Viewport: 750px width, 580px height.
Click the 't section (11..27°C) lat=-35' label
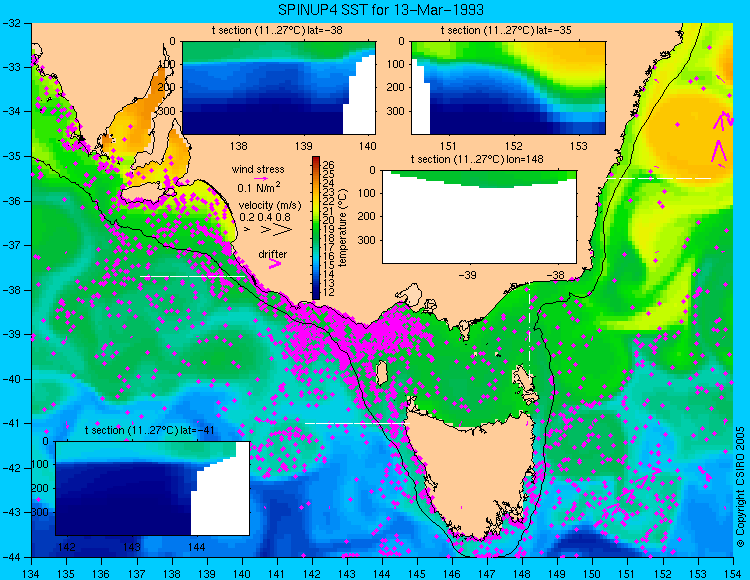pyautogui.click(x=506, y=31)
